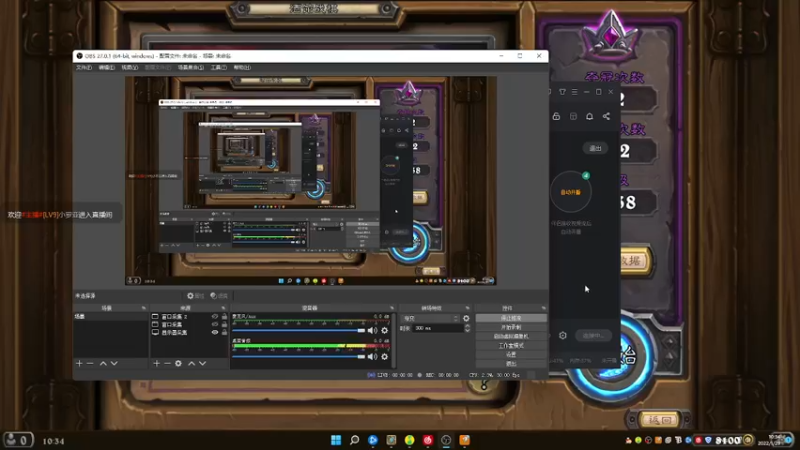Click the bell notification icon in side panel
Screen dimensions: 800x450
tap(589, 116)
